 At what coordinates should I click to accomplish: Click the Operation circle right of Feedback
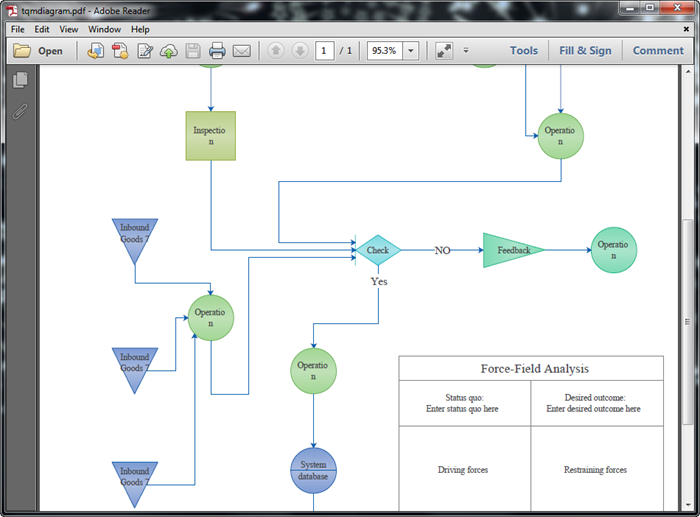pyautogui.click(x=614, y=250)
